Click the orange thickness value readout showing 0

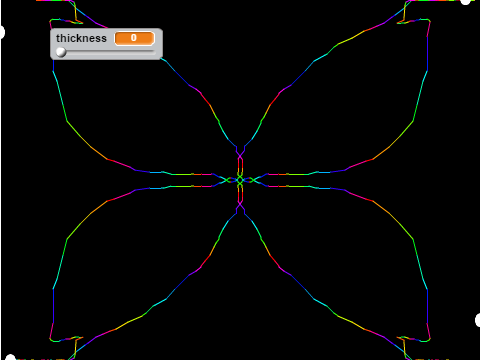coord(134,38)
